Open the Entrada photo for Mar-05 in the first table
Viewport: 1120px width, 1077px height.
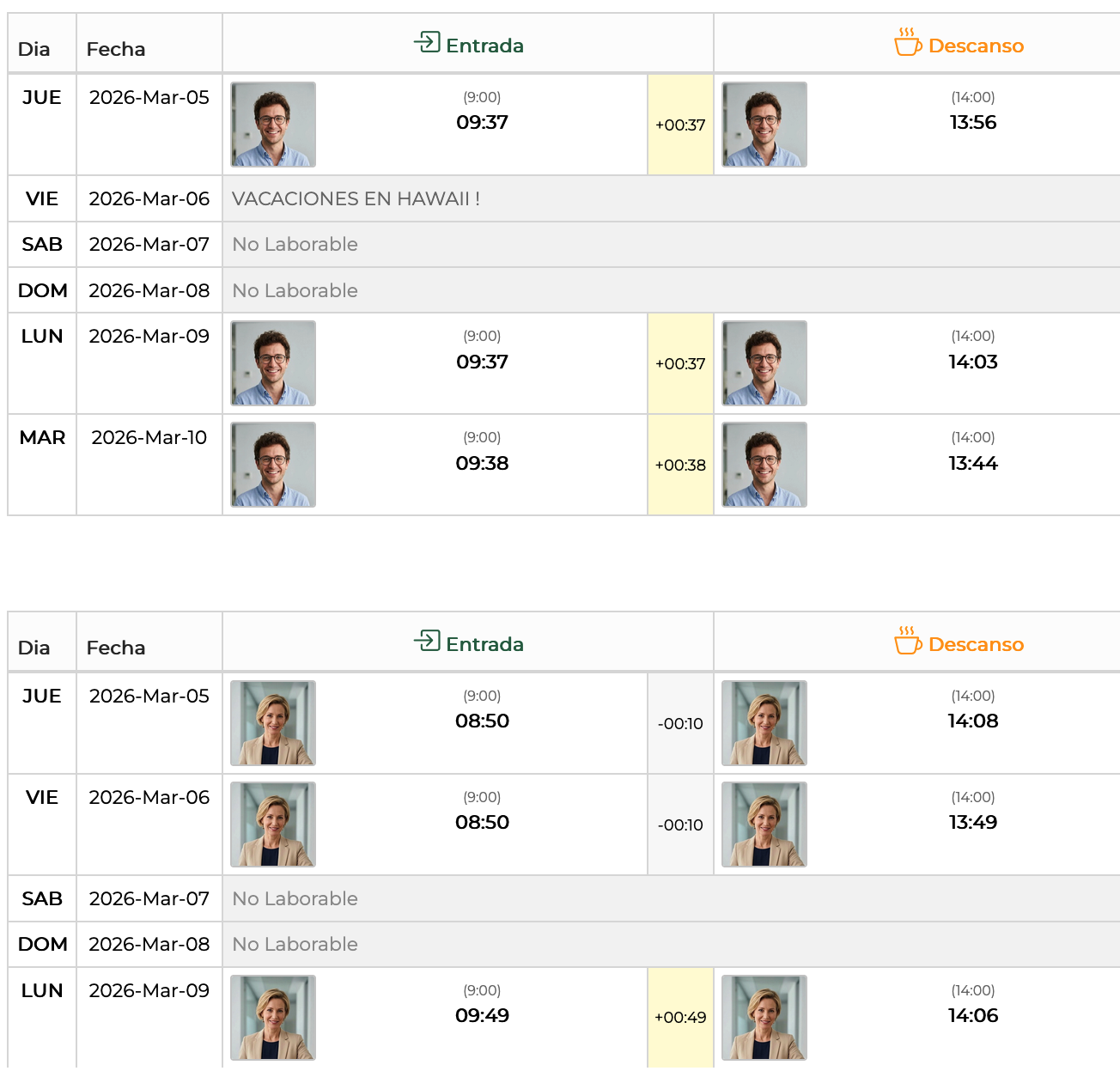[273, 125]
